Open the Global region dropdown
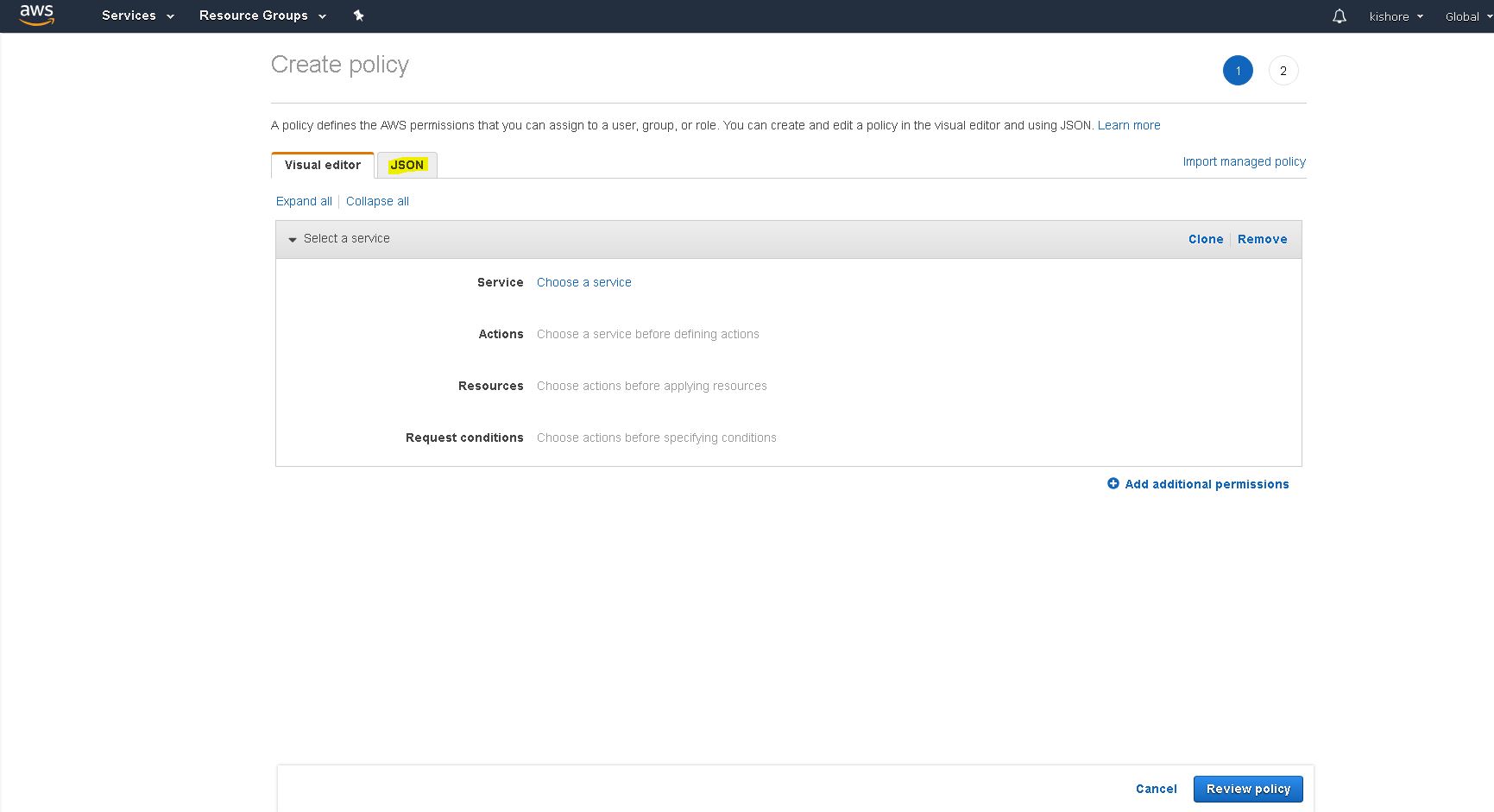This screenshot has width=1494, height=812. coord(1467,16)
